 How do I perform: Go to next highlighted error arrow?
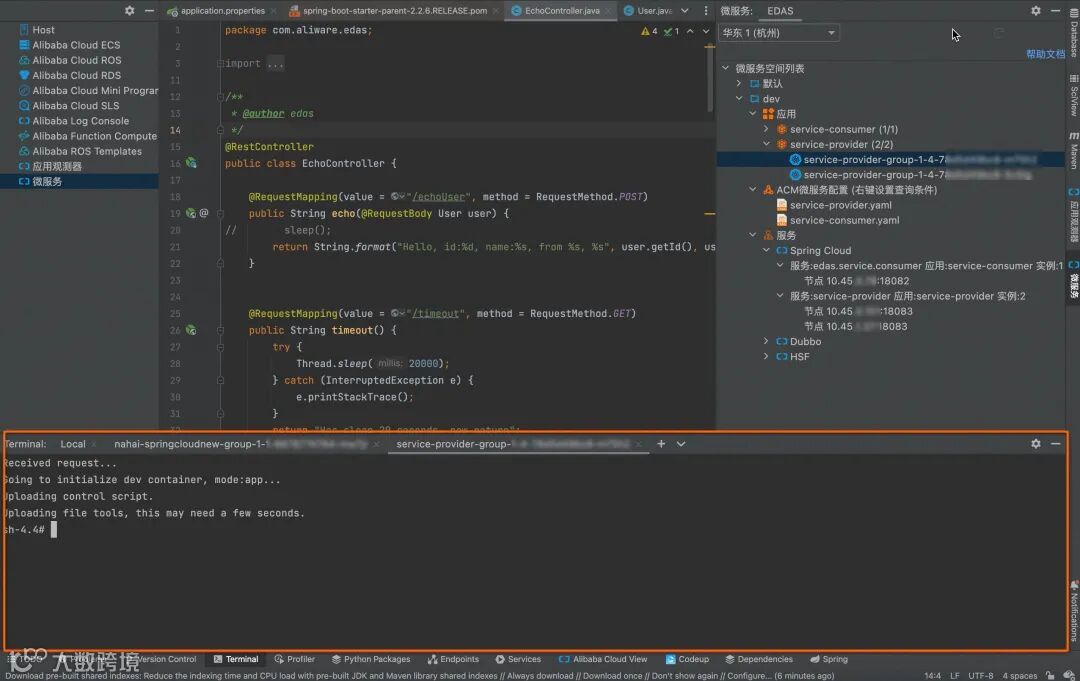(x=705, y=31)
